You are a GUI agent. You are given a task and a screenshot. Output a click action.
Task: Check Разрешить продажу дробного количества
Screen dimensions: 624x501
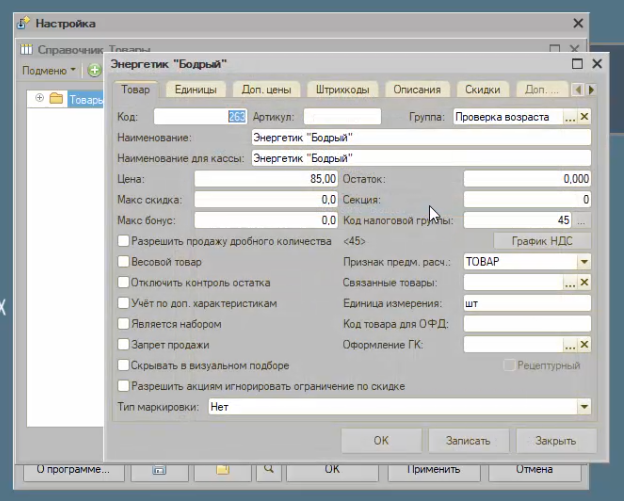(x=123, y=241)
